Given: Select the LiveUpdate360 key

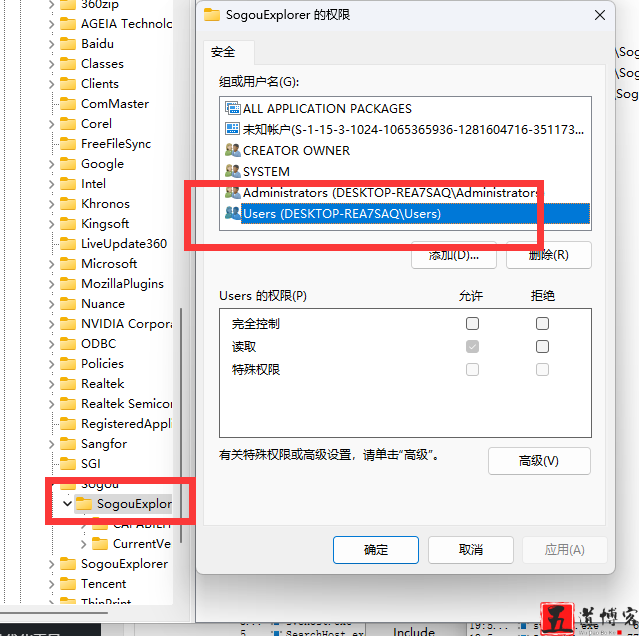Looking at the screenshot, I should point(124,244).
